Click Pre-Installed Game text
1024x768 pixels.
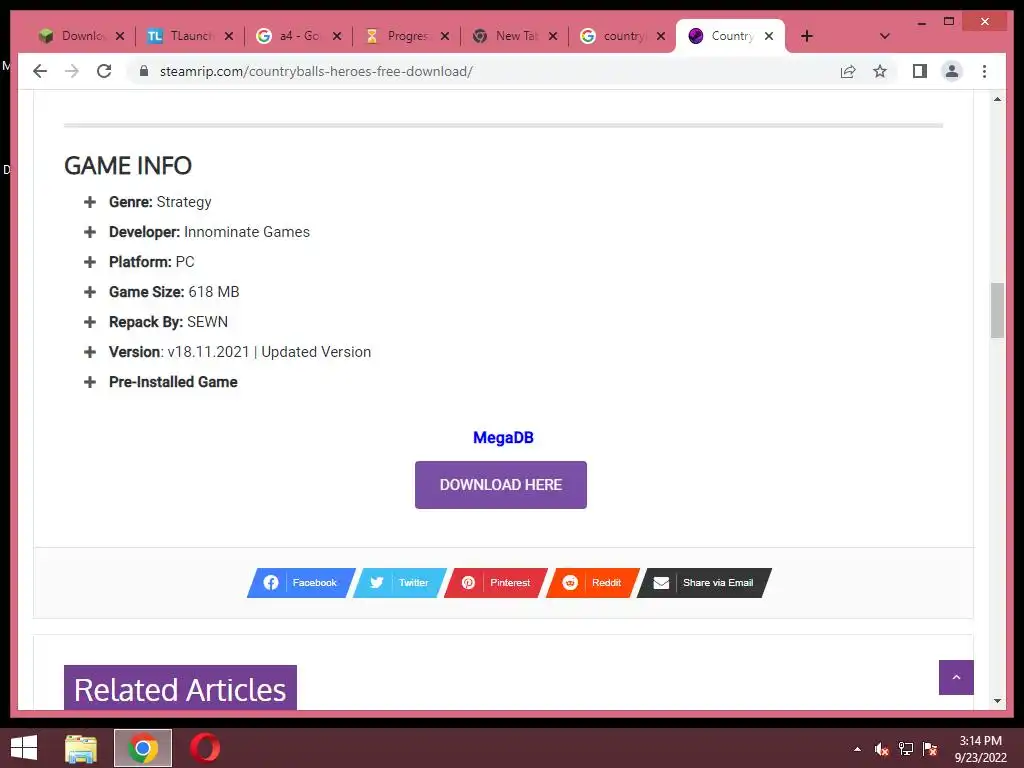(x=173, y=382)
